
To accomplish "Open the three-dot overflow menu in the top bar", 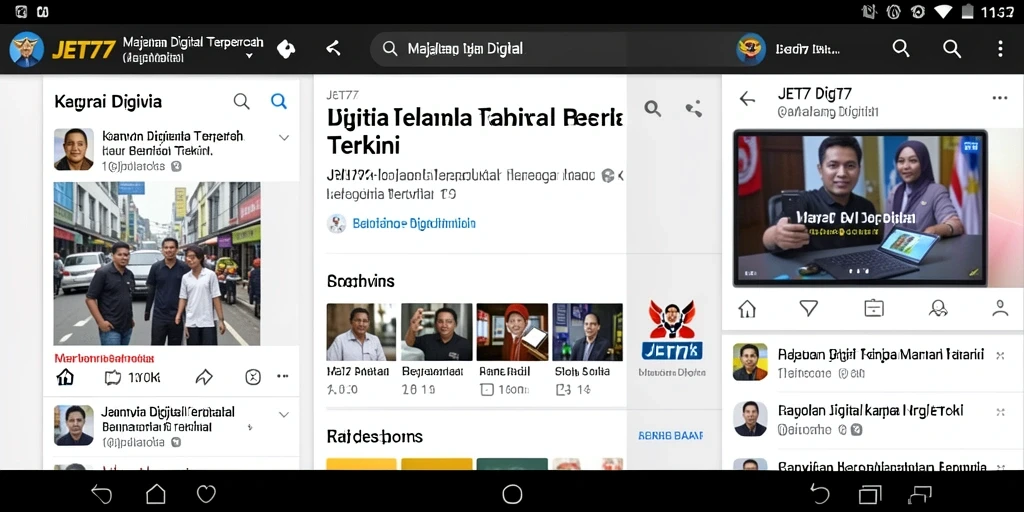I will pos(1000,48).
